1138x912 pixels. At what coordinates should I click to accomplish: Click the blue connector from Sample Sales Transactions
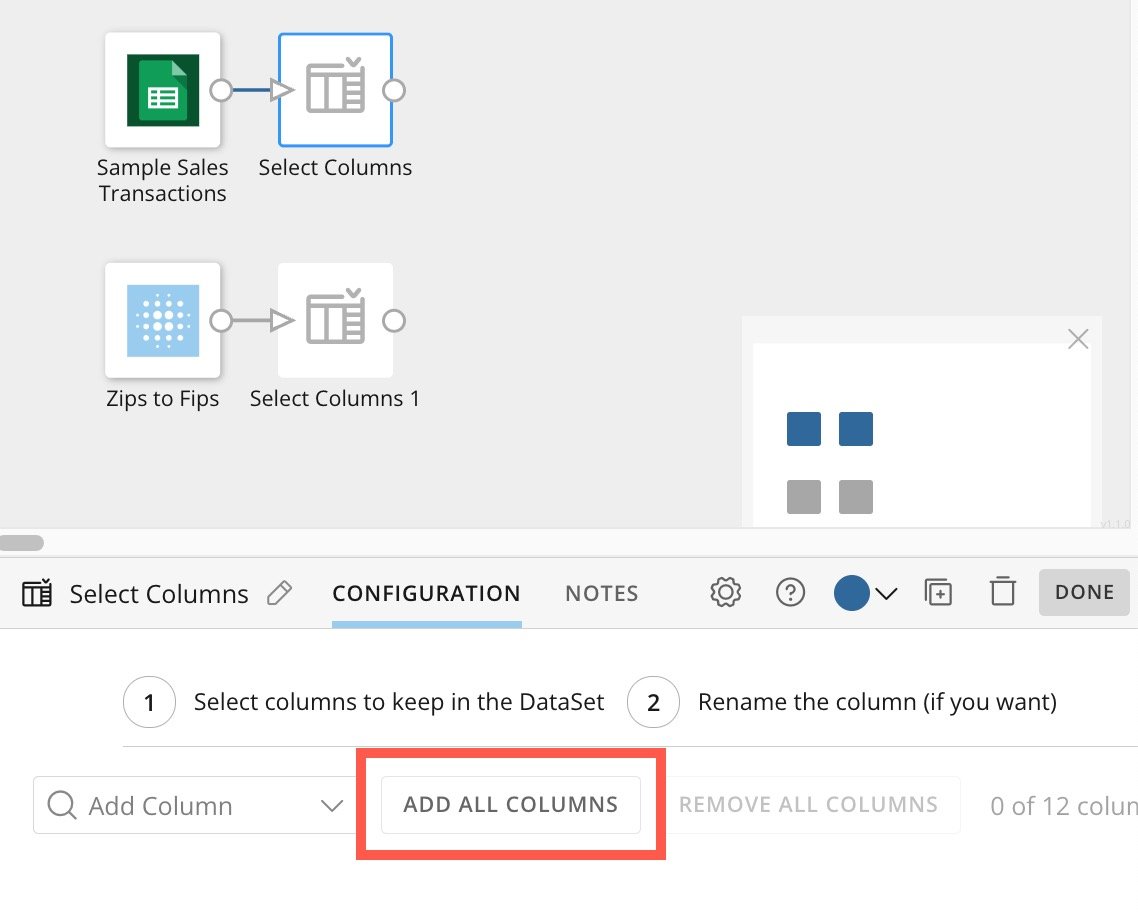(263, 90)
